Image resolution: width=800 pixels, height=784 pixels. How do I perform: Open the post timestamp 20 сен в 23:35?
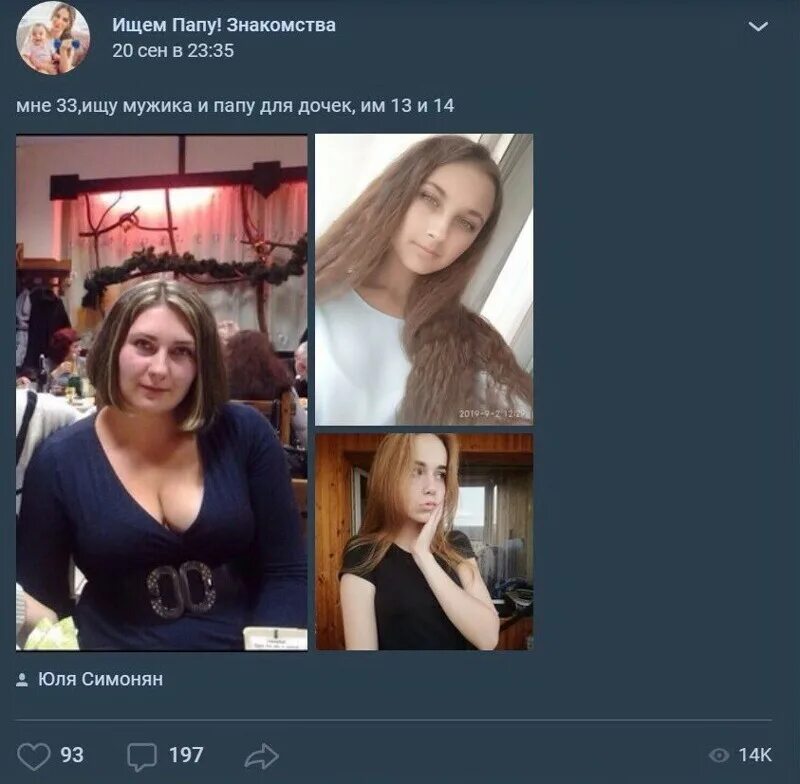[x=173, y=50]
